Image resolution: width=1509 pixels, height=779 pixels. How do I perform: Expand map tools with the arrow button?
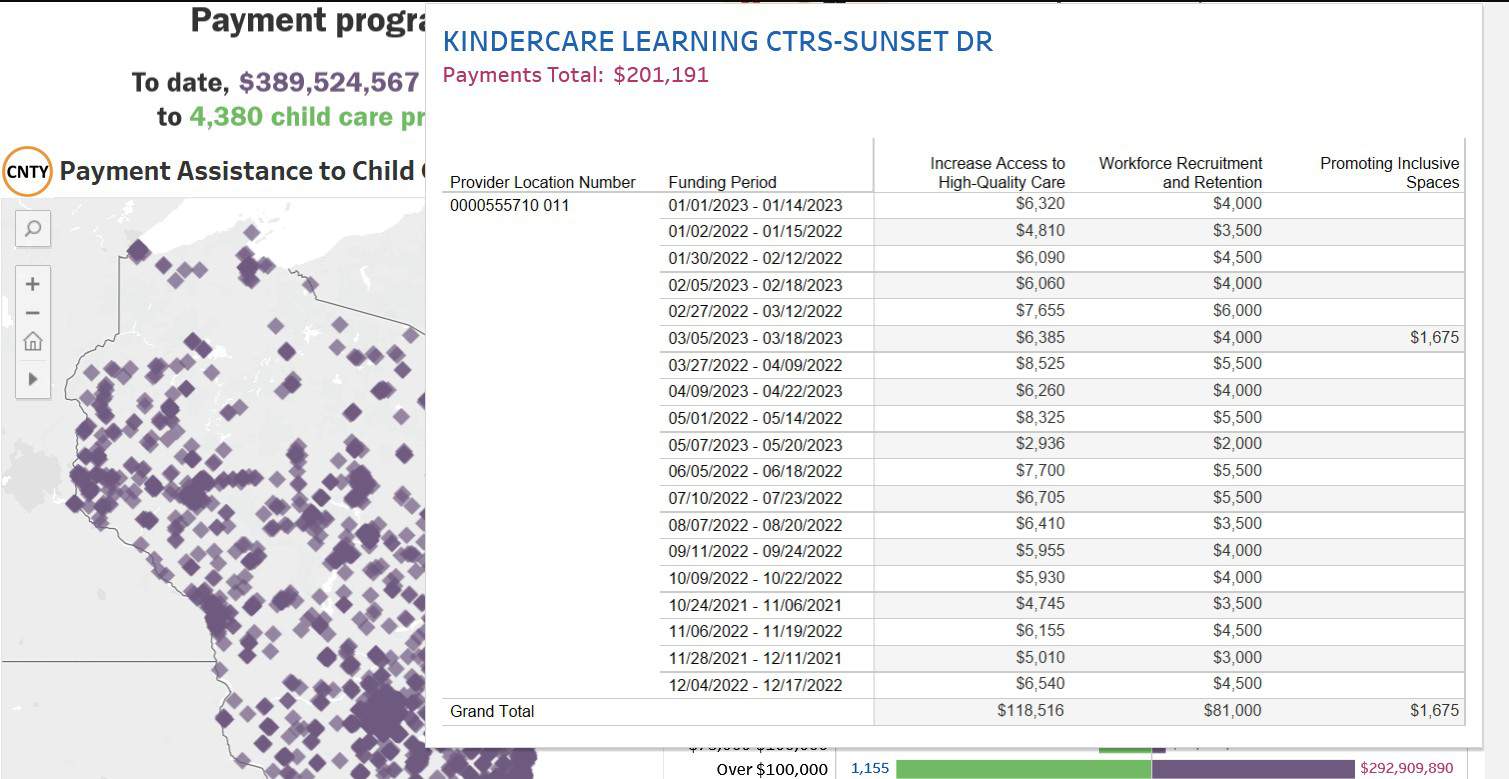point(33,379)
